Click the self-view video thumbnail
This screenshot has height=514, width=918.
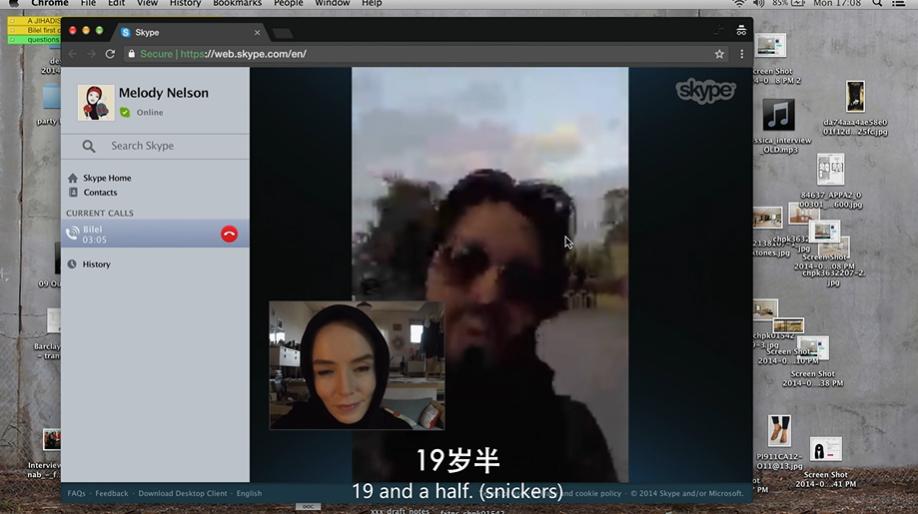(357, 365)
